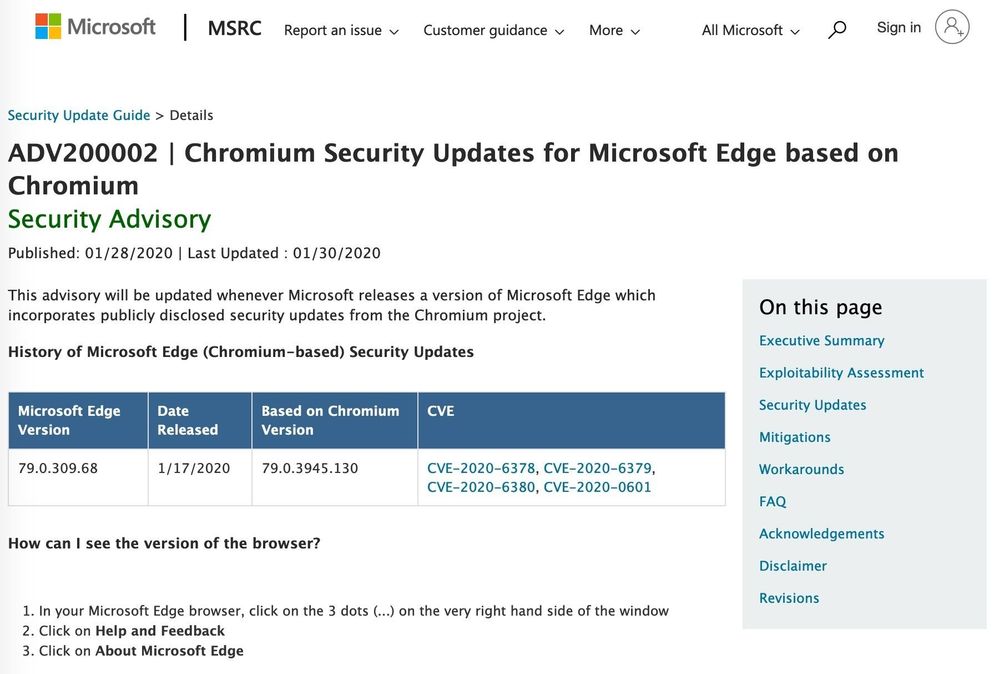The image size is (999, 674).
Task: Jump to Exploitability Assessment section
Action: [x=841, y=373]
